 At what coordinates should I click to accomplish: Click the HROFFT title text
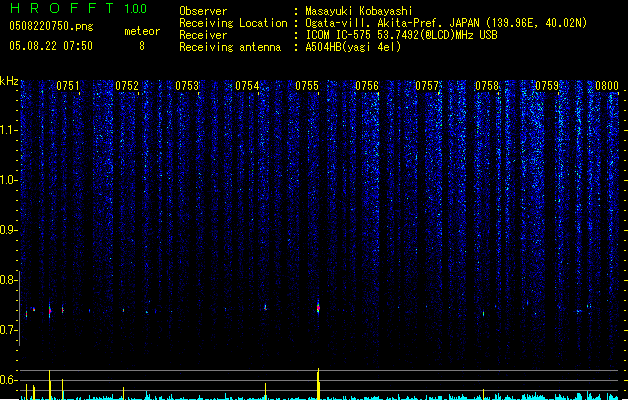62,8
